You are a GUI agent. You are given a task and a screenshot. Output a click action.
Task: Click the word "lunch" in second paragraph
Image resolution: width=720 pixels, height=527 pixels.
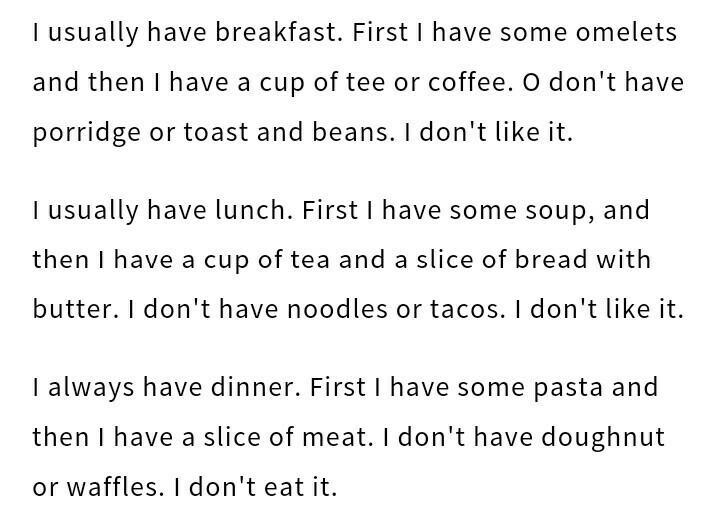pyautogui.click(x=251, y=210)
